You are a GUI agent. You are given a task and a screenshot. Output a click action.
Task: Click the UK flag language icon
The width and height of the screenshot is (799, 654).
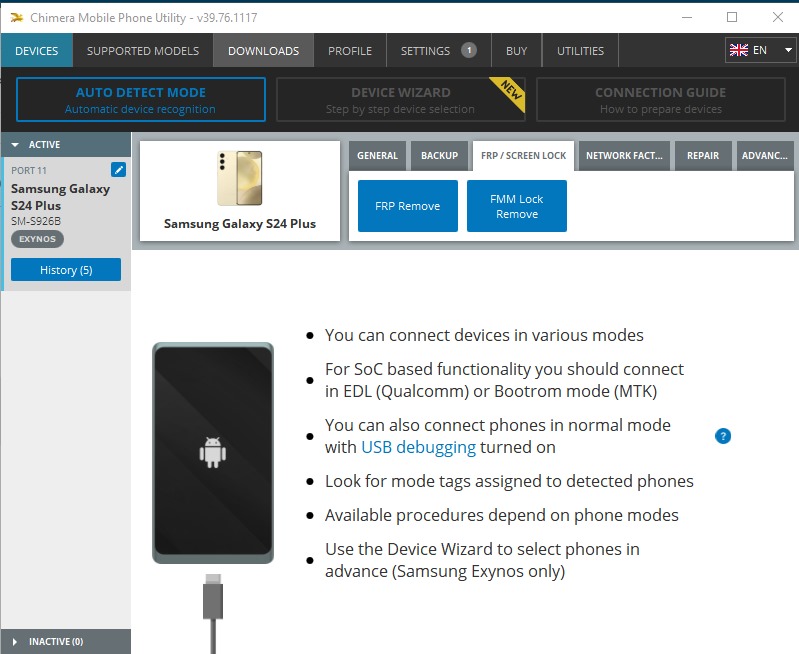[x=738, y=50]
